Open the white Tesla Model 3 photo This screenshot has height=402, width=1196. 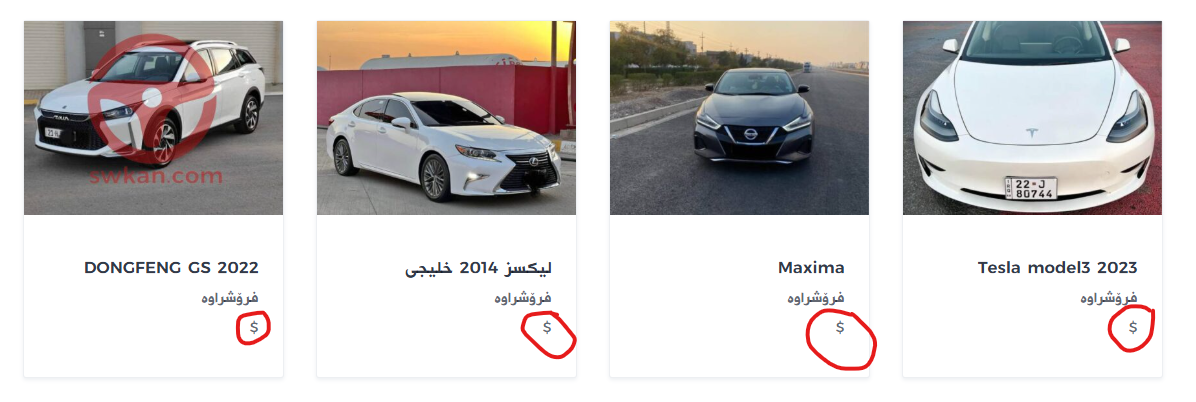tap(1032, 117)
